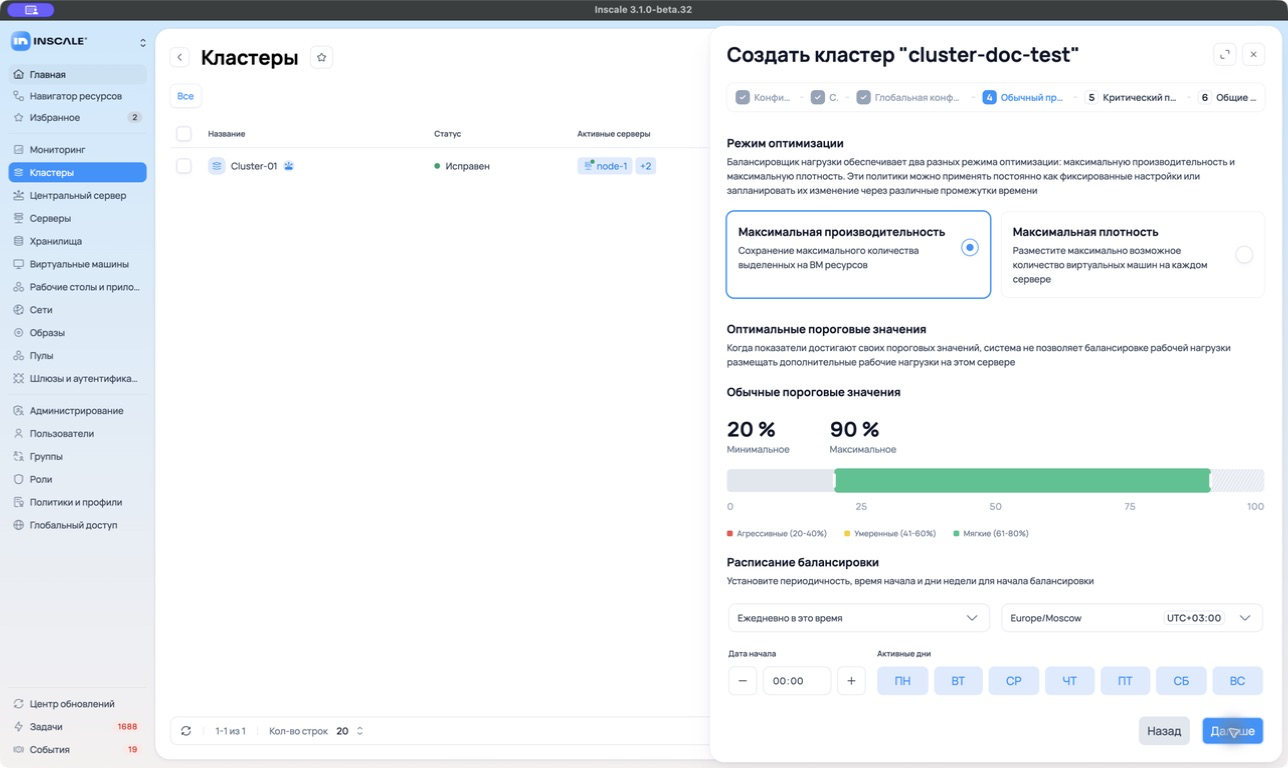Open Центральный сервер section
This screenshot has height=768, width=1288.
77,195
